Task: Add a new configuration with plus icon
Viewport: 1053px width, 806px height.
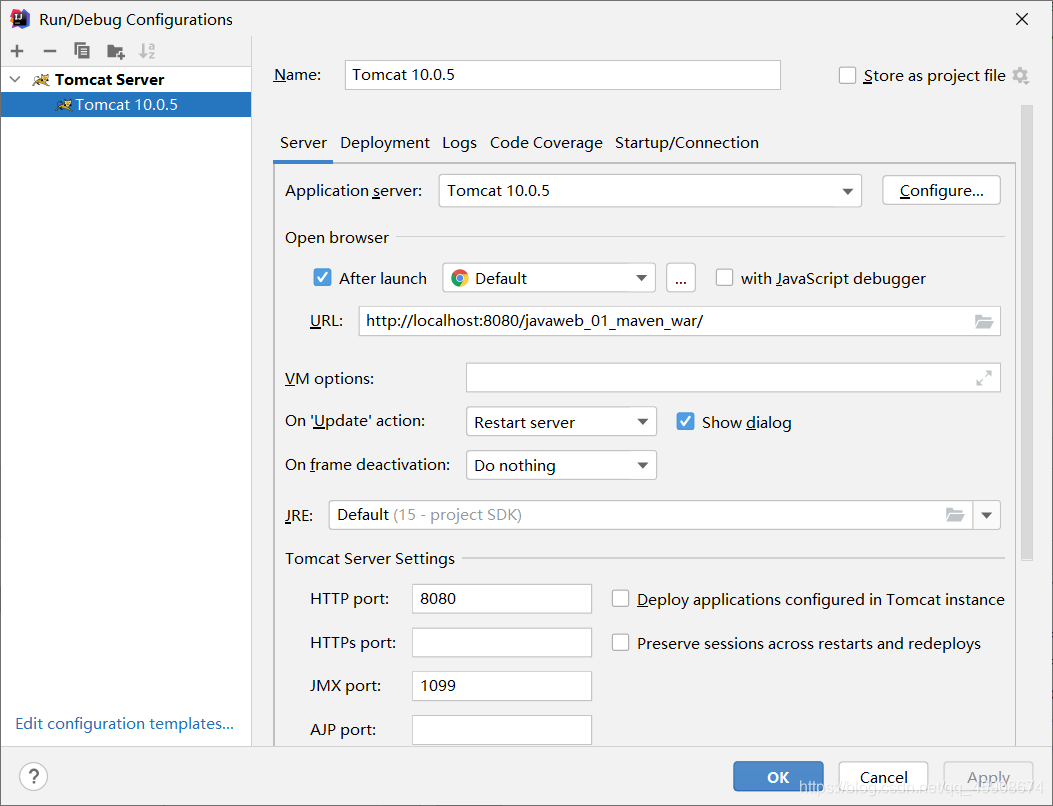Action: click(17, 51)
